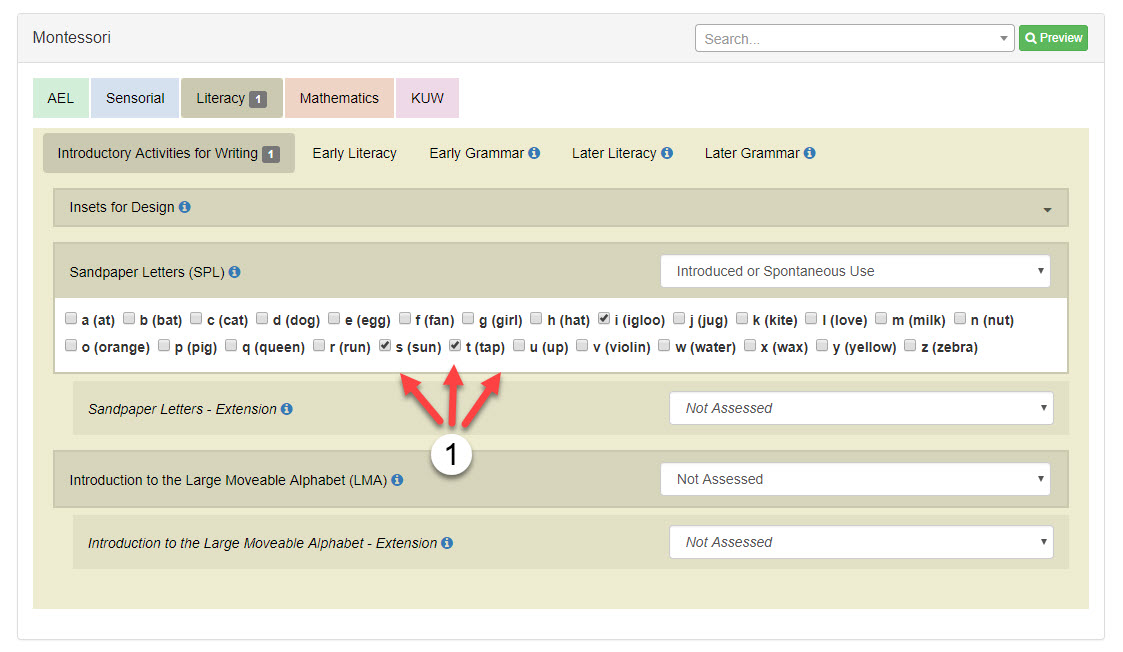Image resolution: width=1123 pixels, height=652 pixels.
Task: Enable the y (yellow) checkbox
Action: [822, 345]
